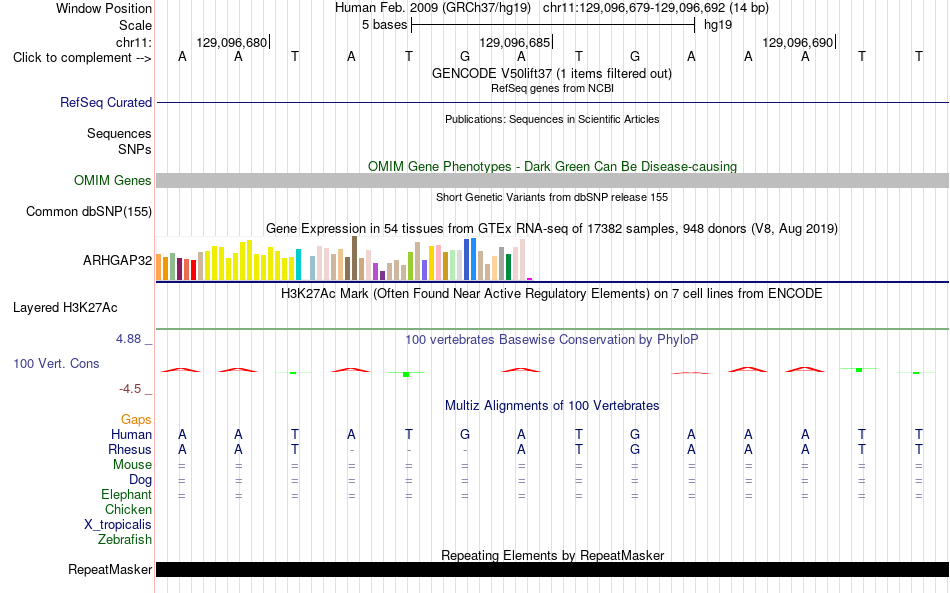
Task: Click the H3K27Ac Mark ENCODE track title
Action: tap(551, 294)
